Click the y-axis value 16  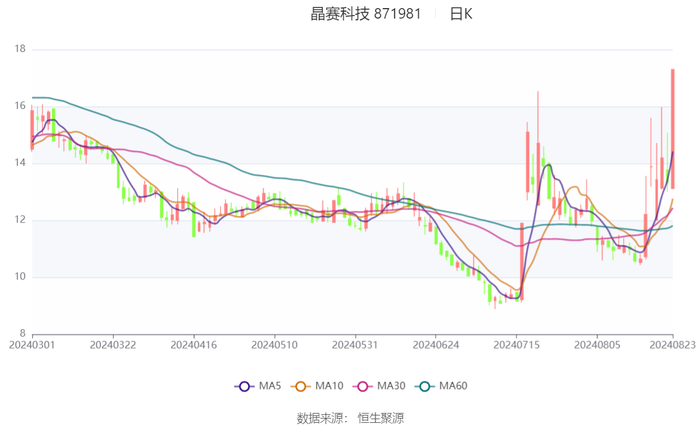coord(20,106)
